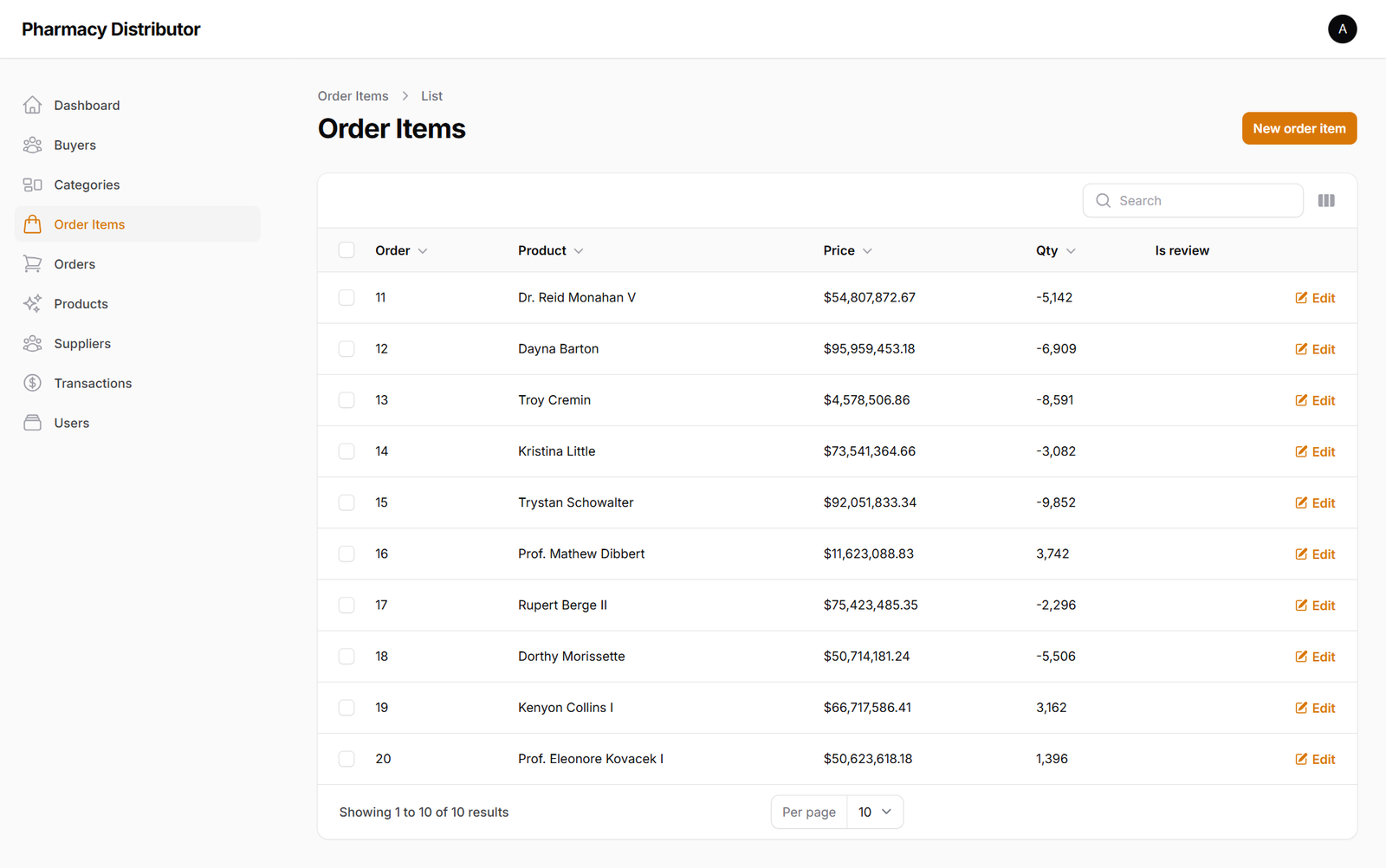Toggle column visibility with the columns icon

coord(1326,200)
